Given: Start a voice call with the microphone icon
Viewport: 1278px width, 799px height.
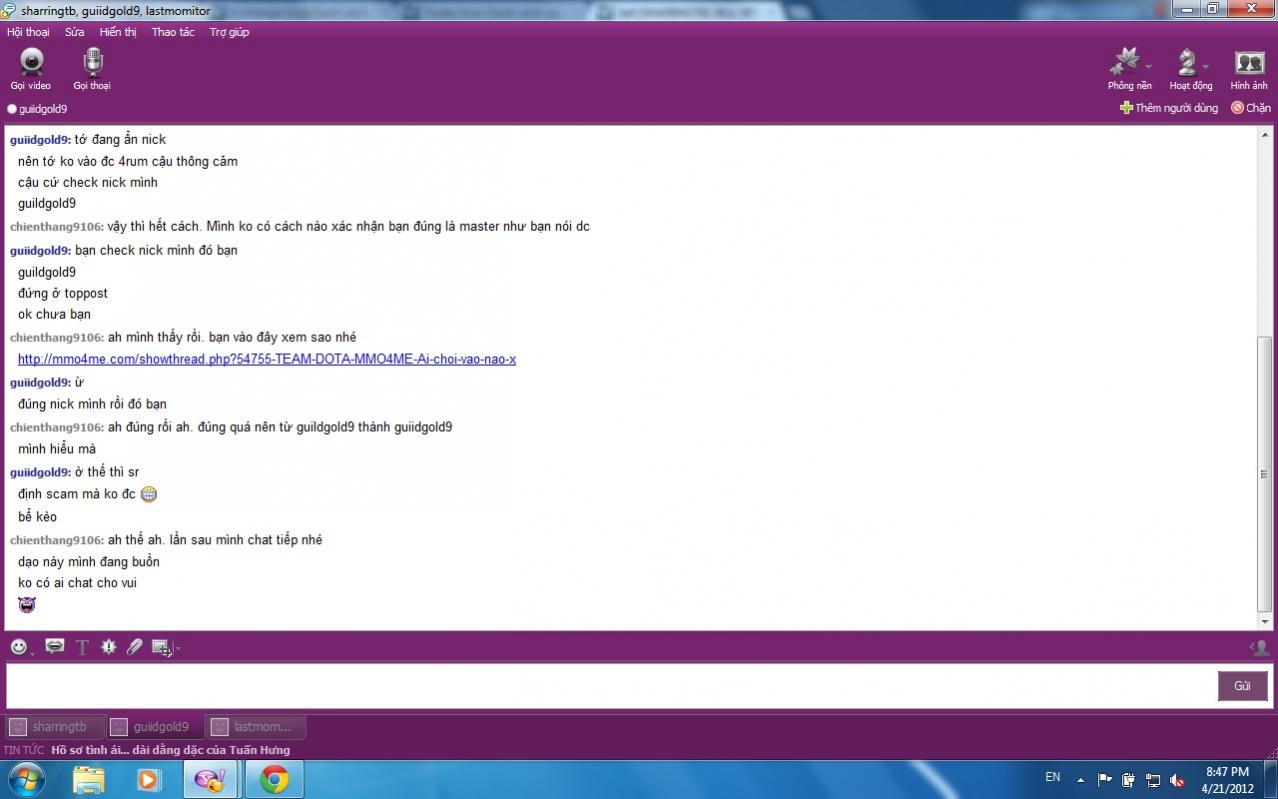Looking at the screenshot, I should [92, 63].
